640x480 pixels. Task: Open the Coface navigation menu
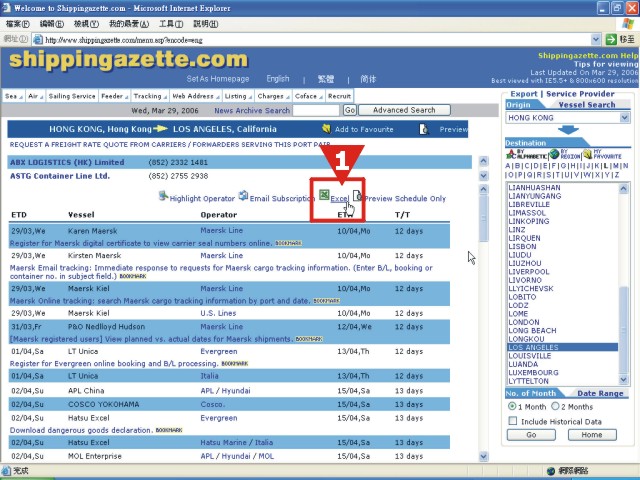coord(309,96)
